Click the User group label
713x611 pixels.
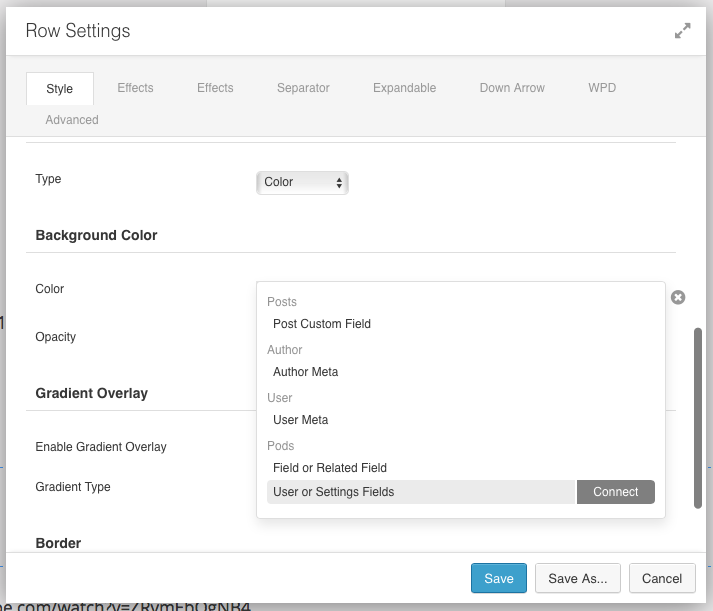[x=280, y=398]
